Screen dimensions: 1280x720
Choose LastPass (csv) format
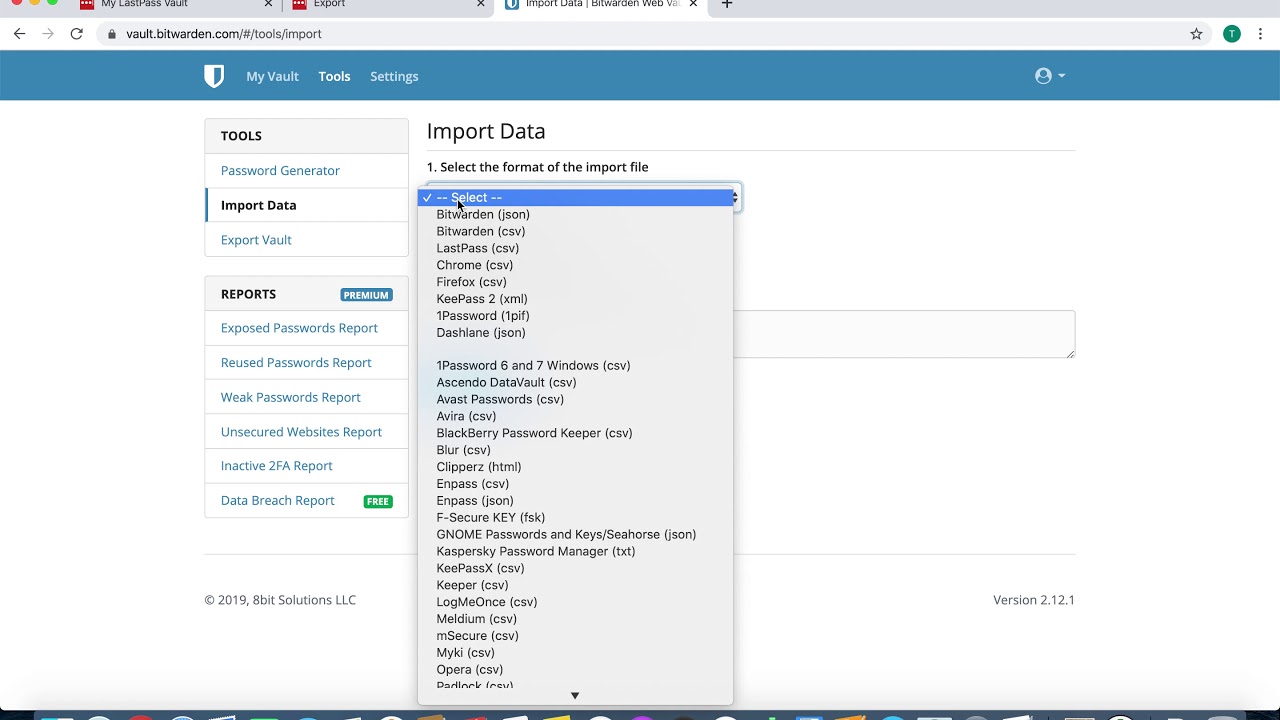[575, 248]
